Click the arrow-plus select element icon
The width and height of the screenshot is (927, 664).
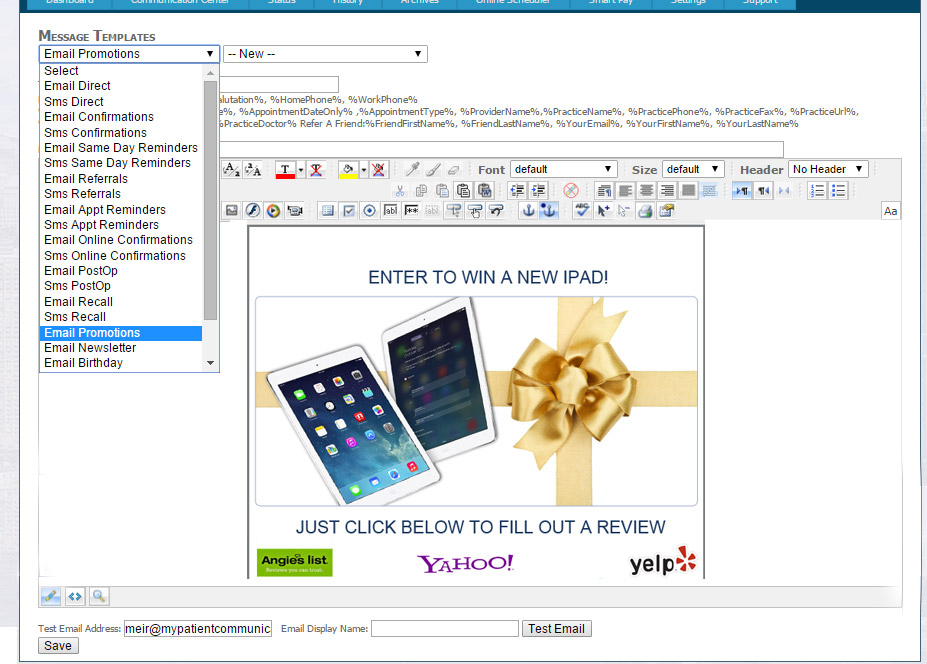(x=603, y=210)
